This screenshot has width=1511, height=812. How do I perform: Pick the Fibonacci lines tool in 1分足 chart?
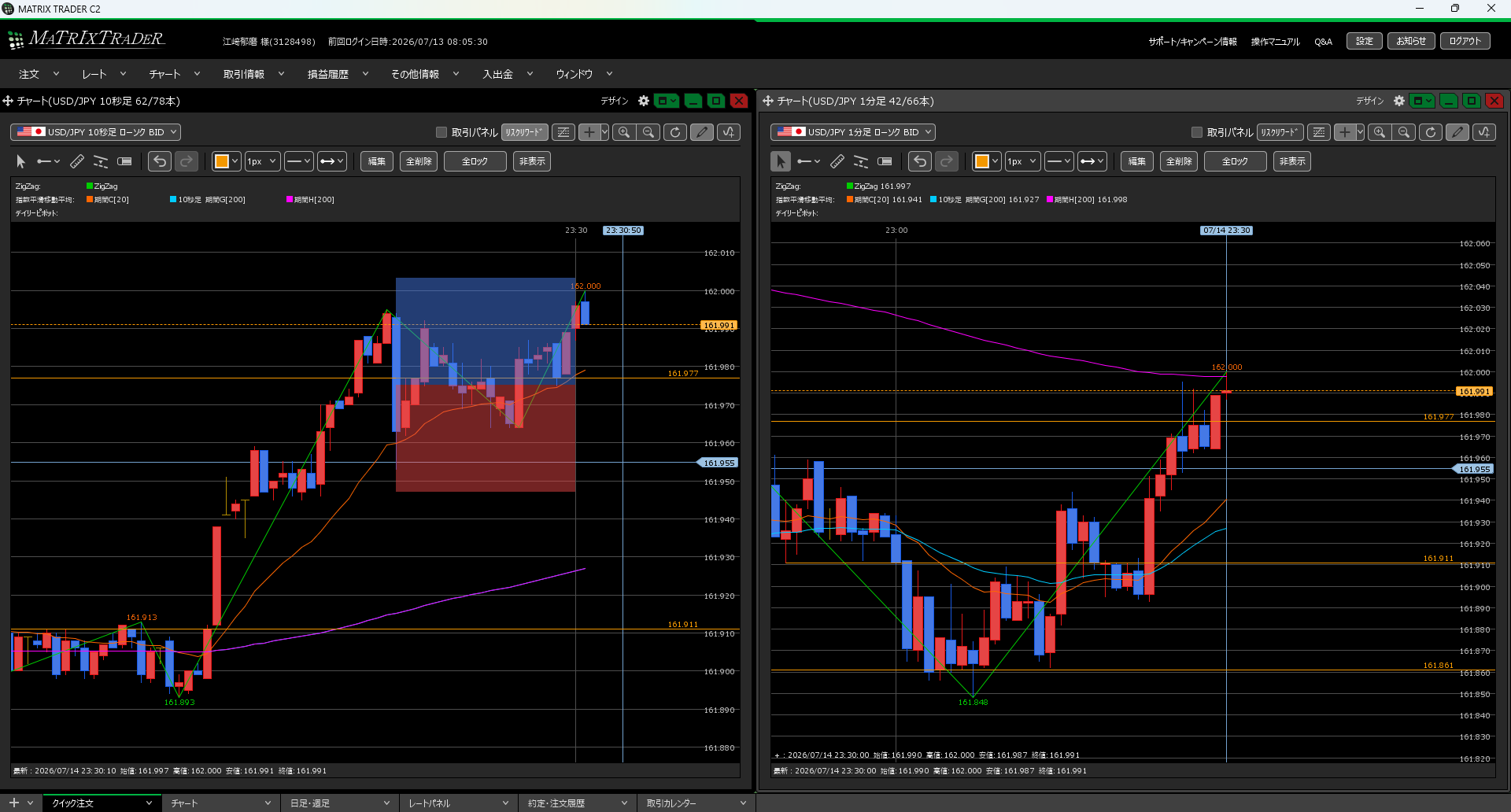[x=861, y=161]
